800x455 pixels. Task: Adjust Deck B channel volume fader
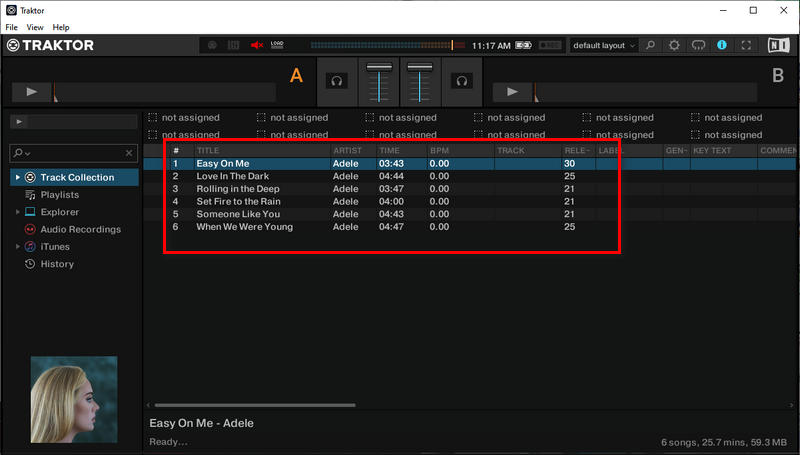tap(420, 67)
